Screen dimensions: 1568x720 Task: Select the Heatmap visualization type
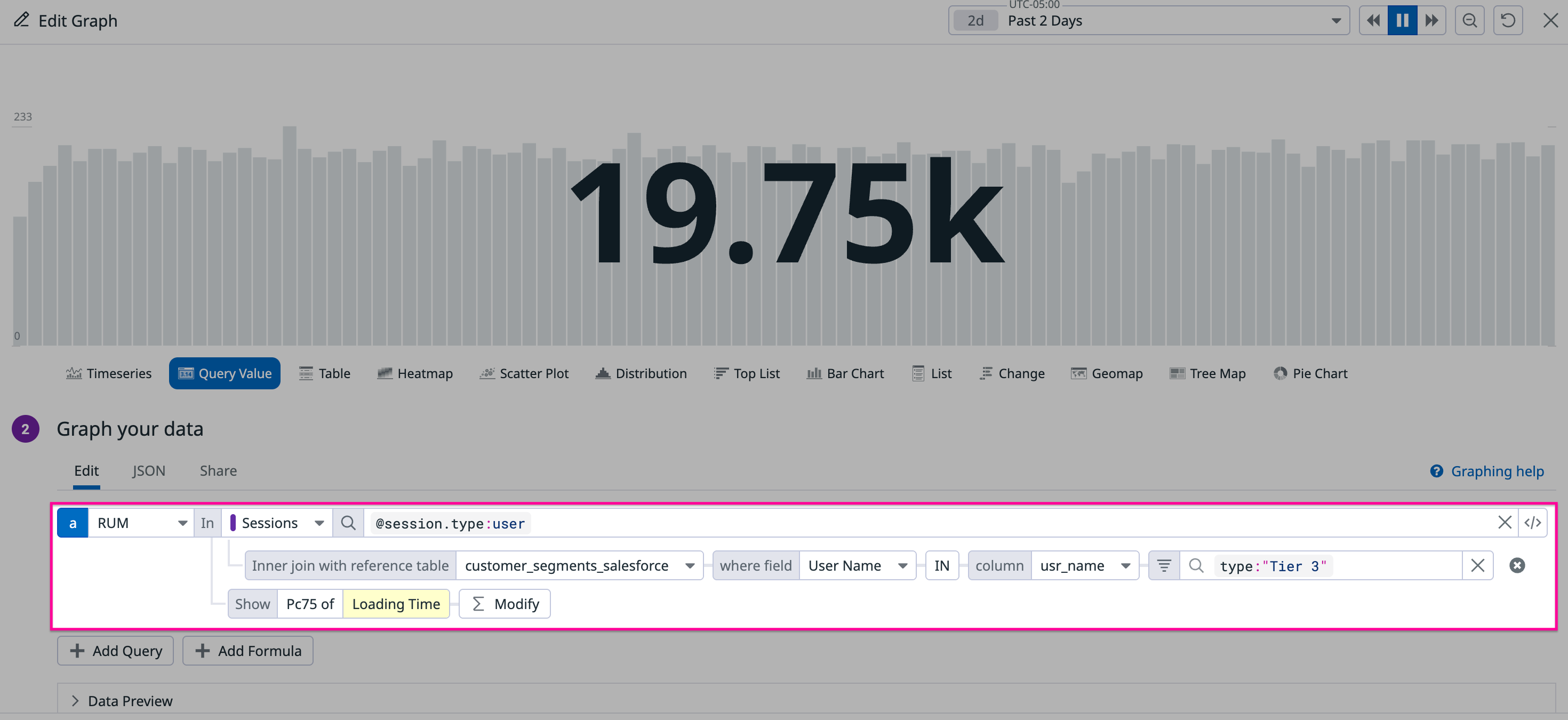point(415,373)
